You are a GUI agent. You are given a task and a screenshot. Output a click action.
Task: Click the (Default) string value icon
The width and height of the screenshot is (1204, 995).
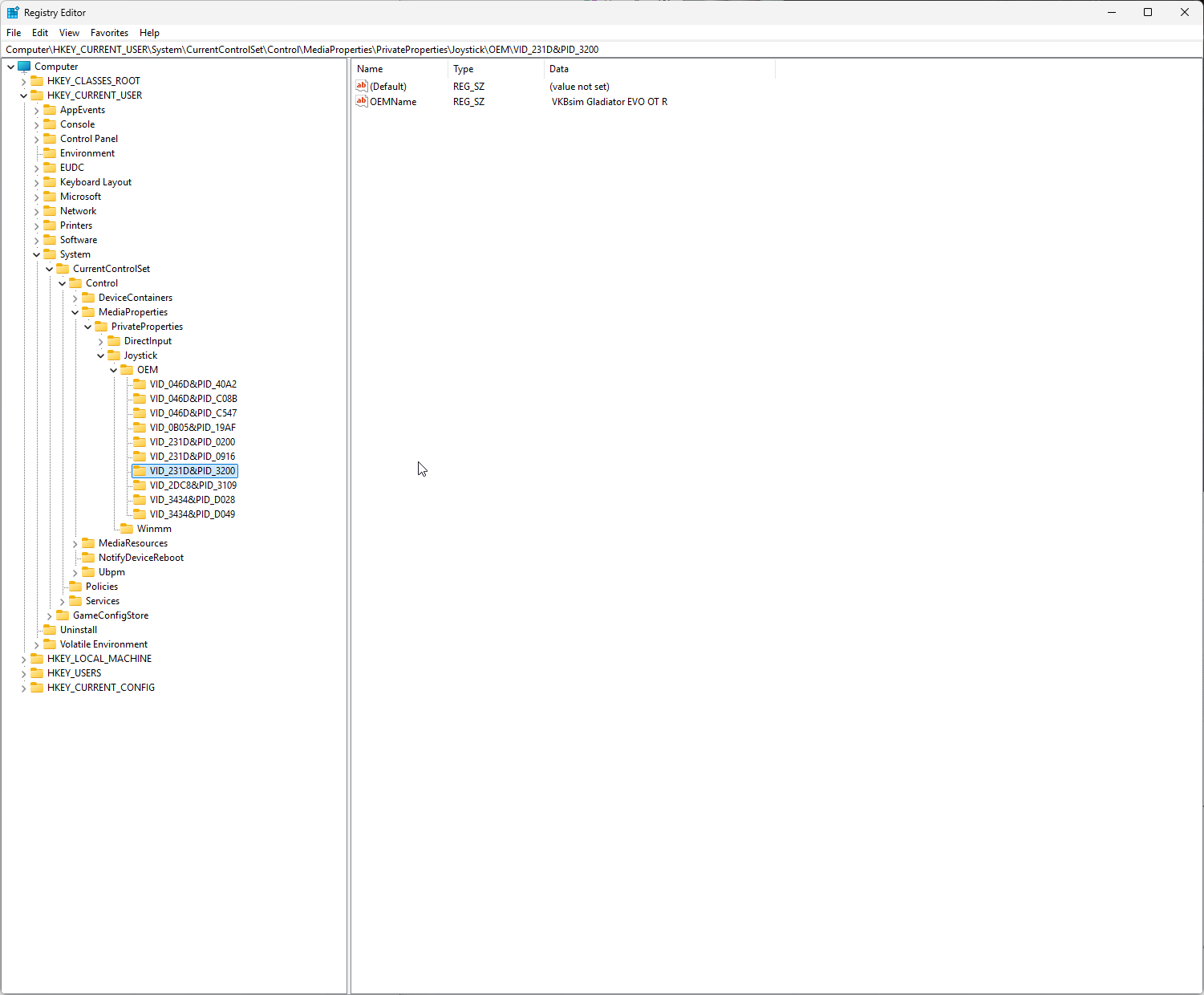pos(362,87)
